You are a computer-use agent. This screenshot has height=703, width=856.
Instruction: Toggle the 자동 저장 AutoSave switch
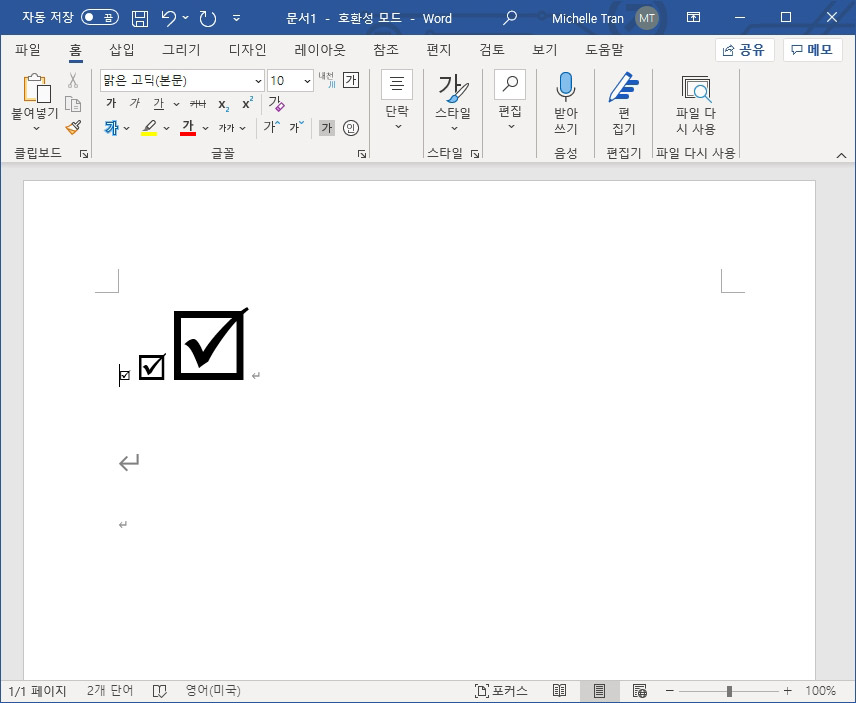pyautogui.click(x=100, y=17)
